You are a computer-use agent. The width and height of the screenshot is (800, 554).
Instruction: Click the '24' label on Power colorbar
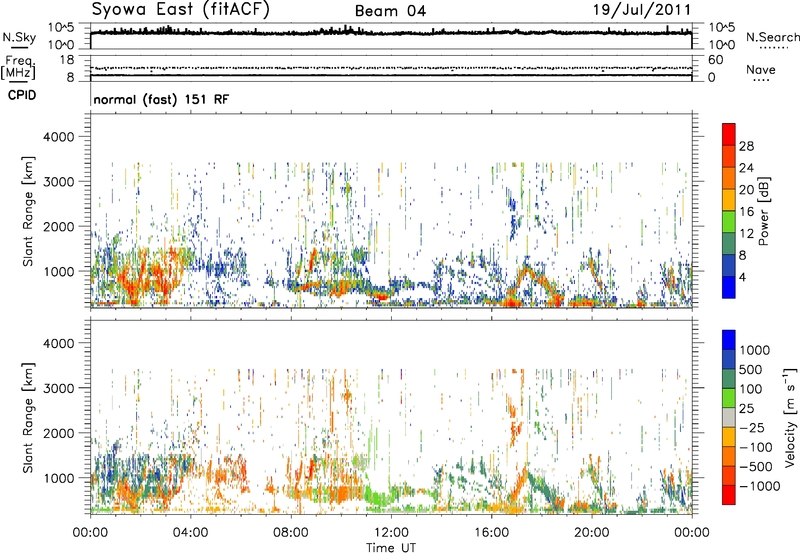(x=746, y=168)
